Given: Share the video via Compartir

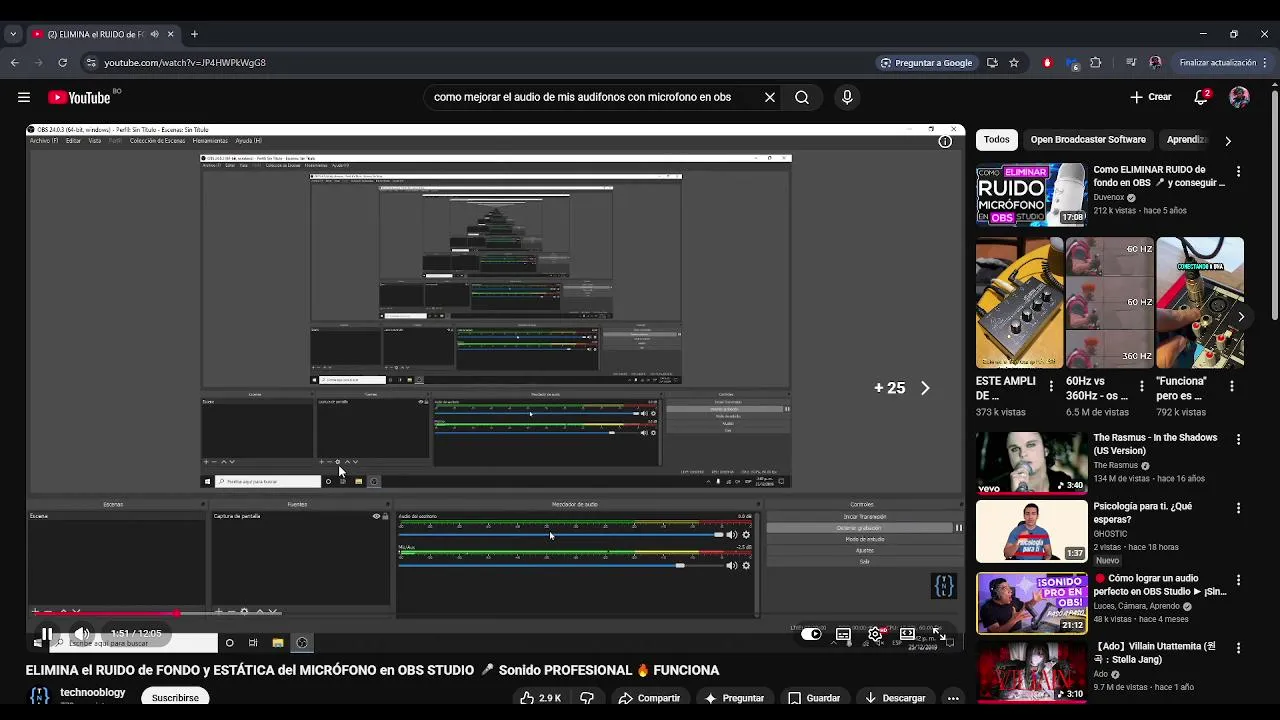Looking at the screenshot, I should (x=649, y=698).
